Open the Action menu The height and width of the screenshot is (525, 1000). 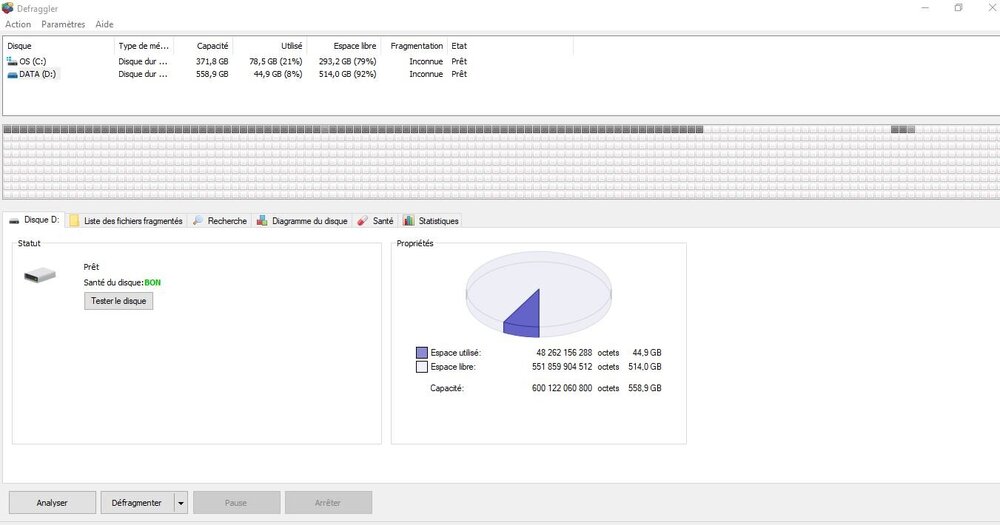(x=18, y=24)
